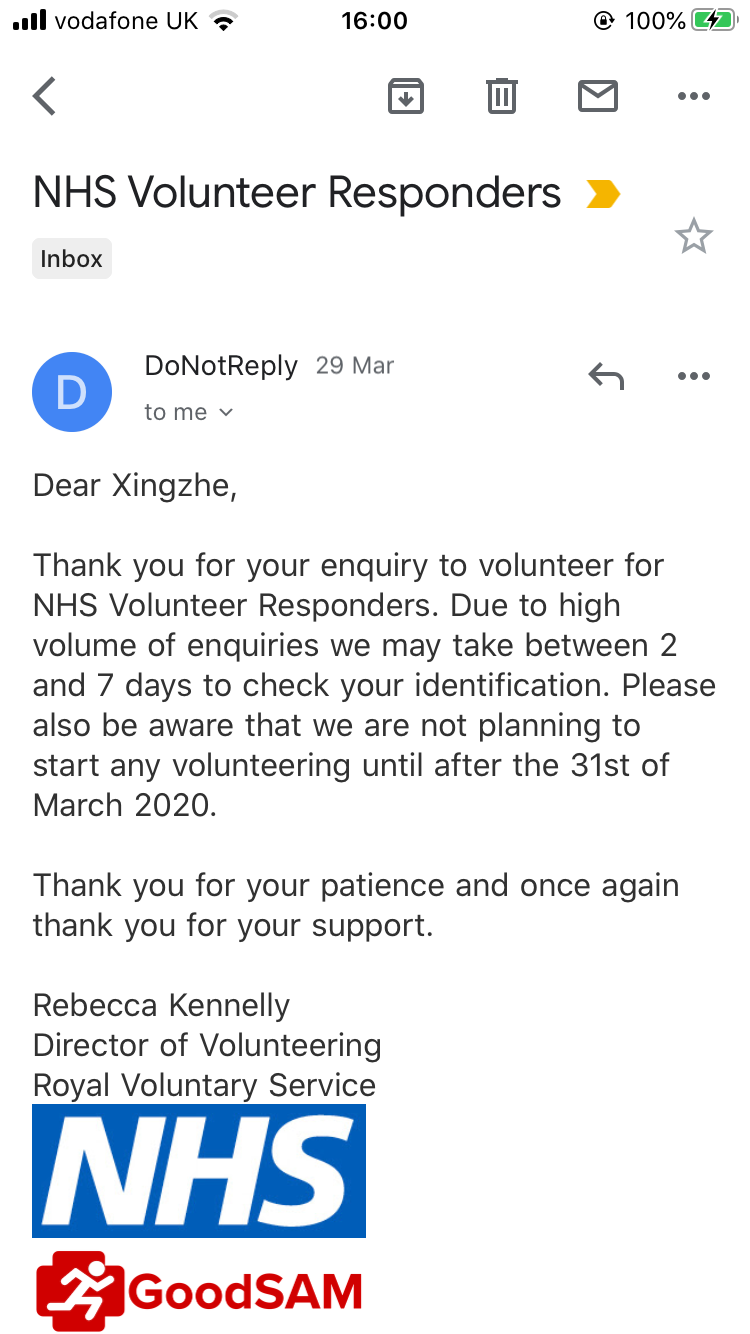Screen dimensions: 750x1334
Task: Tap the email subject NHS Volunteer Responders
Action: click(297, 193)
